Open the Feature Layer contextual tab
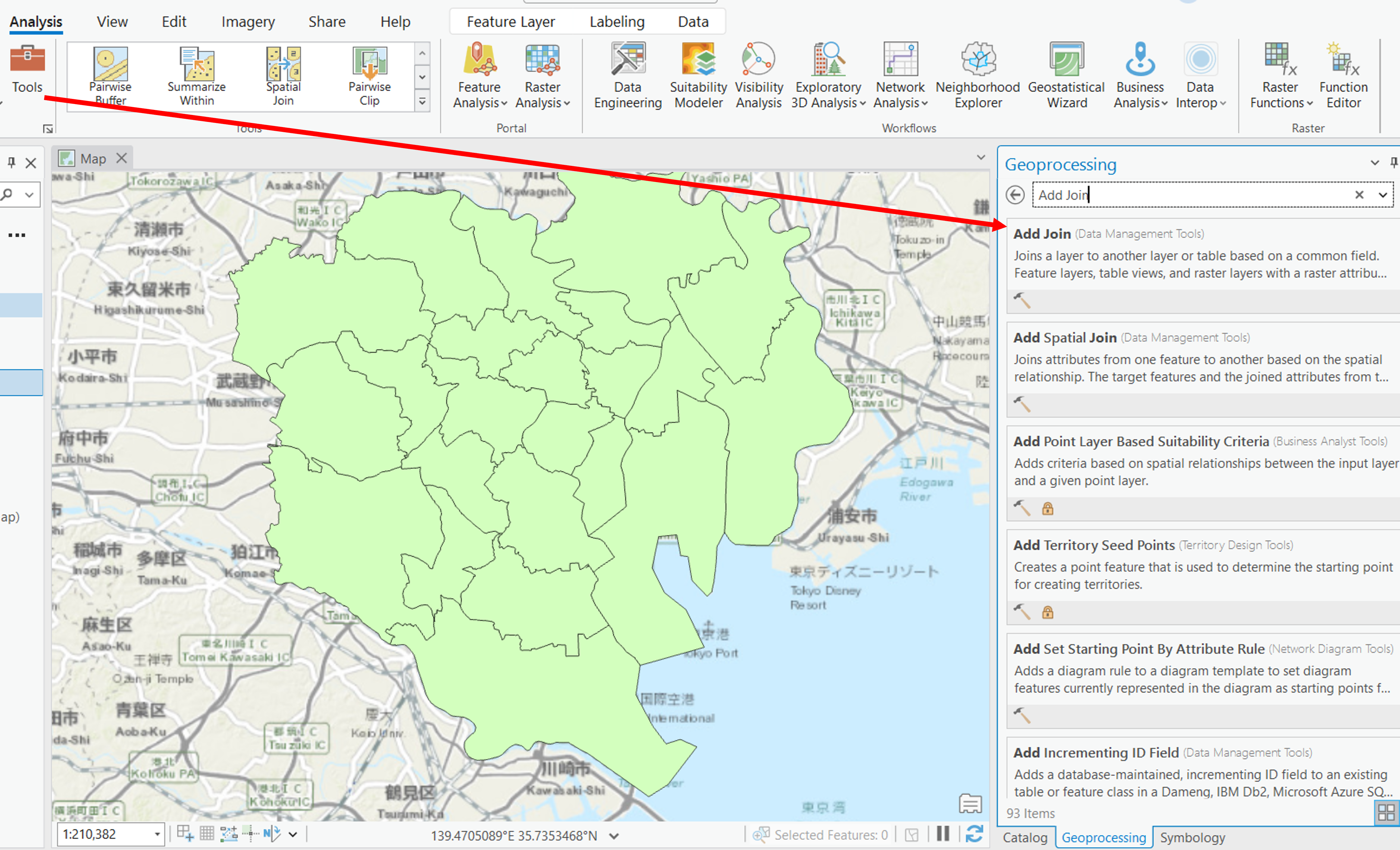 pos(511,22)
